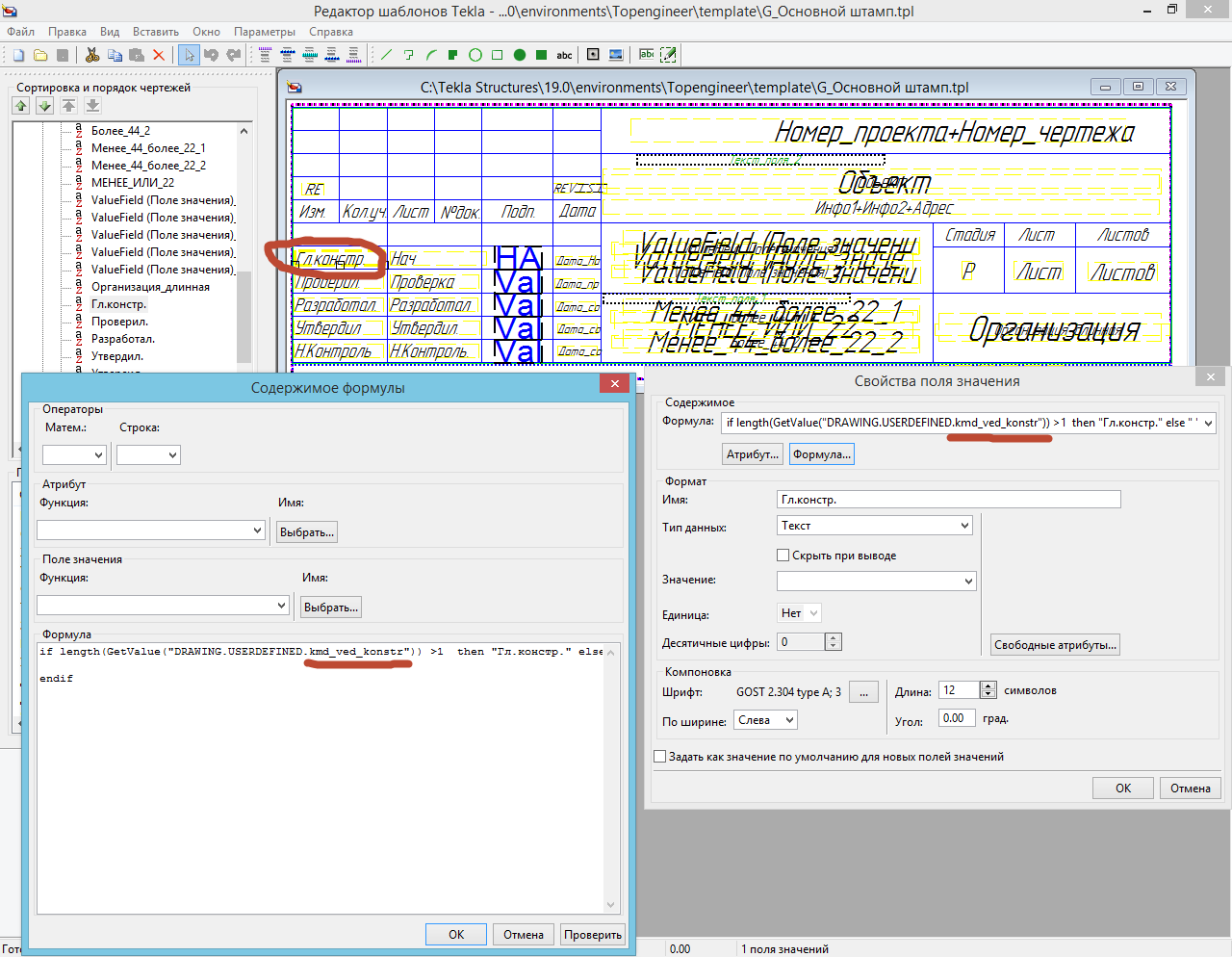Choose the filled green rectangle tool

(541, 55)
